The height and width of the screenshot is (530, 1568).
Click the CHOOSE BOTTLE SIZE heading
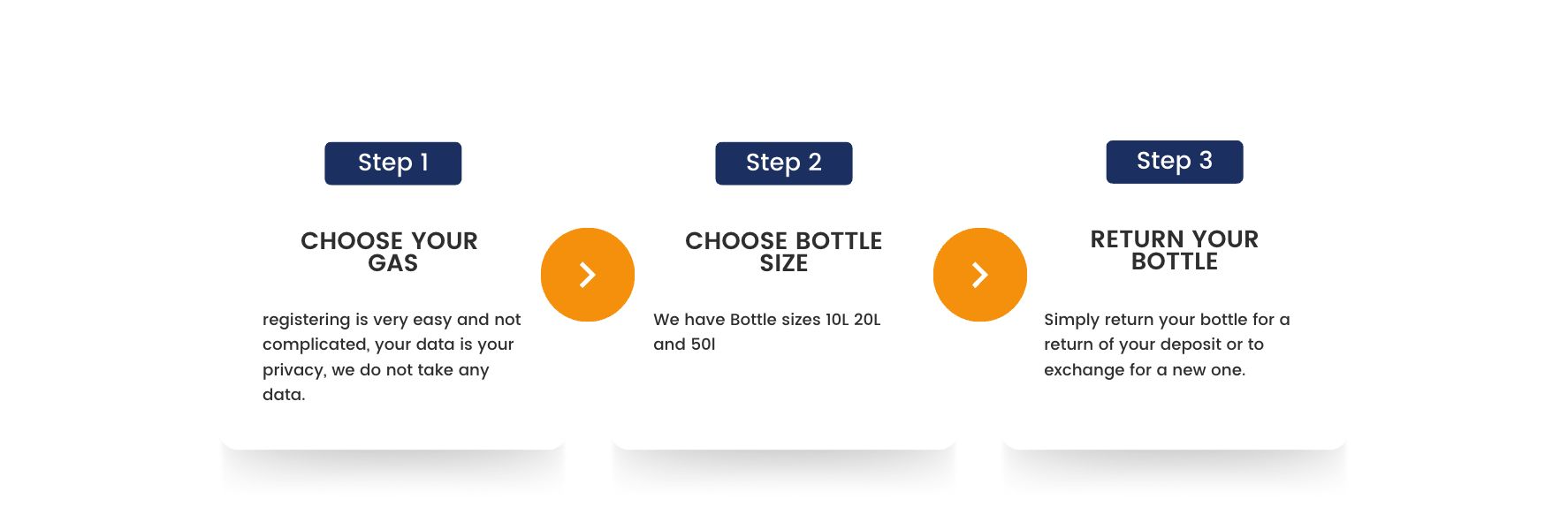(783, 252)
